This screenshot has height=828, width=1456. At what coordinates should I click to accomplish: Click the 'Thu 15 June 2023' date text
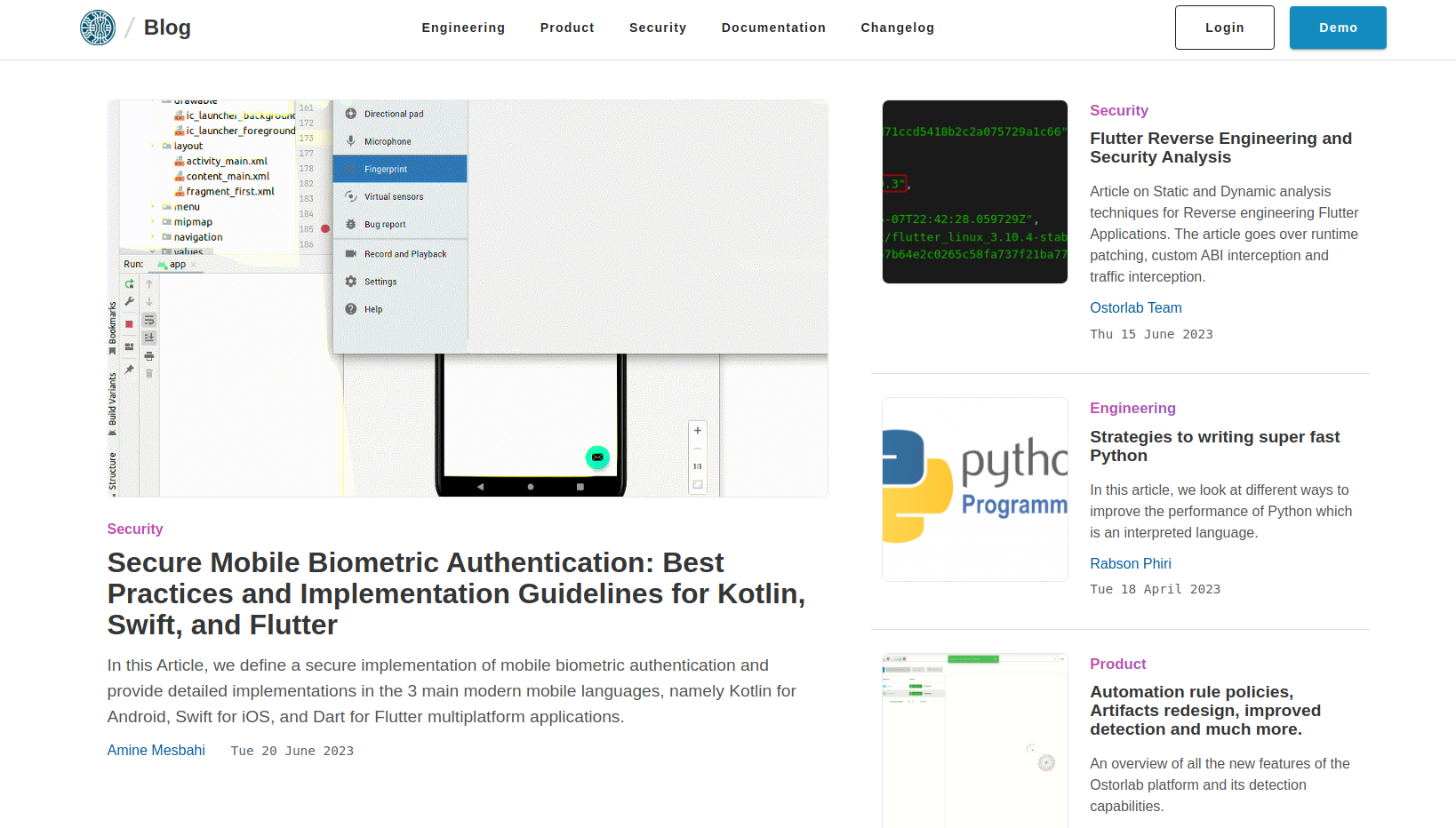(x=1151, y=334)
